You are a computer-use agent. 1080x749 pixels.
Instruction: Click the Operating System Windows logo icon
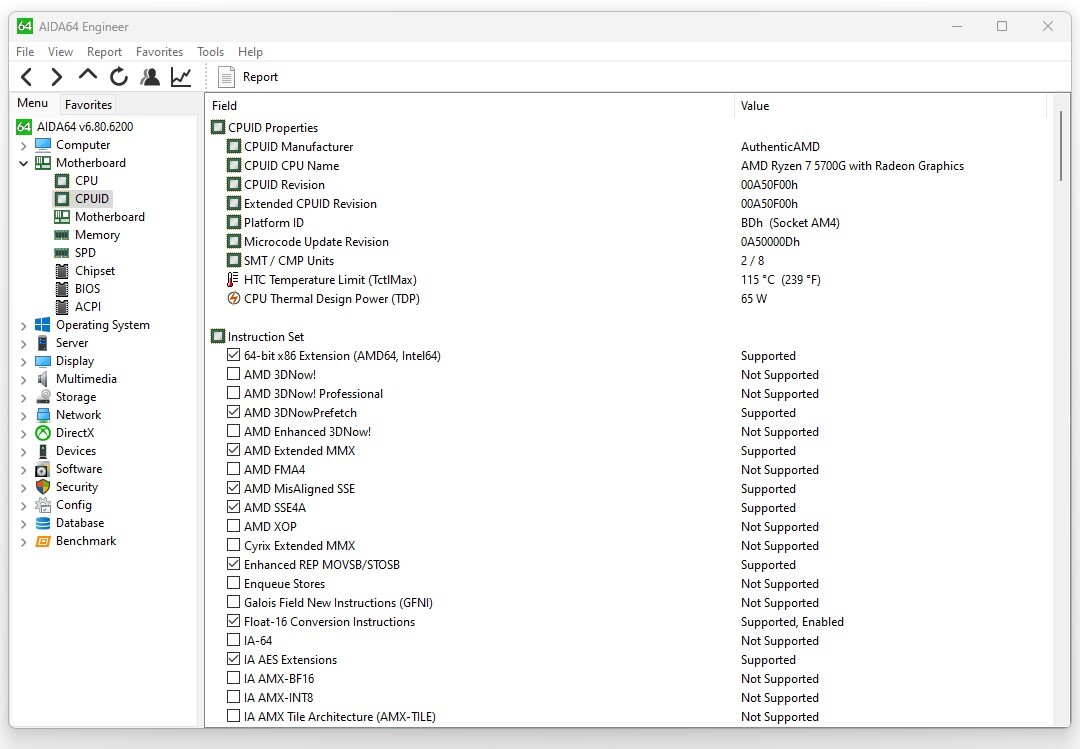click(x=43, y=325)
